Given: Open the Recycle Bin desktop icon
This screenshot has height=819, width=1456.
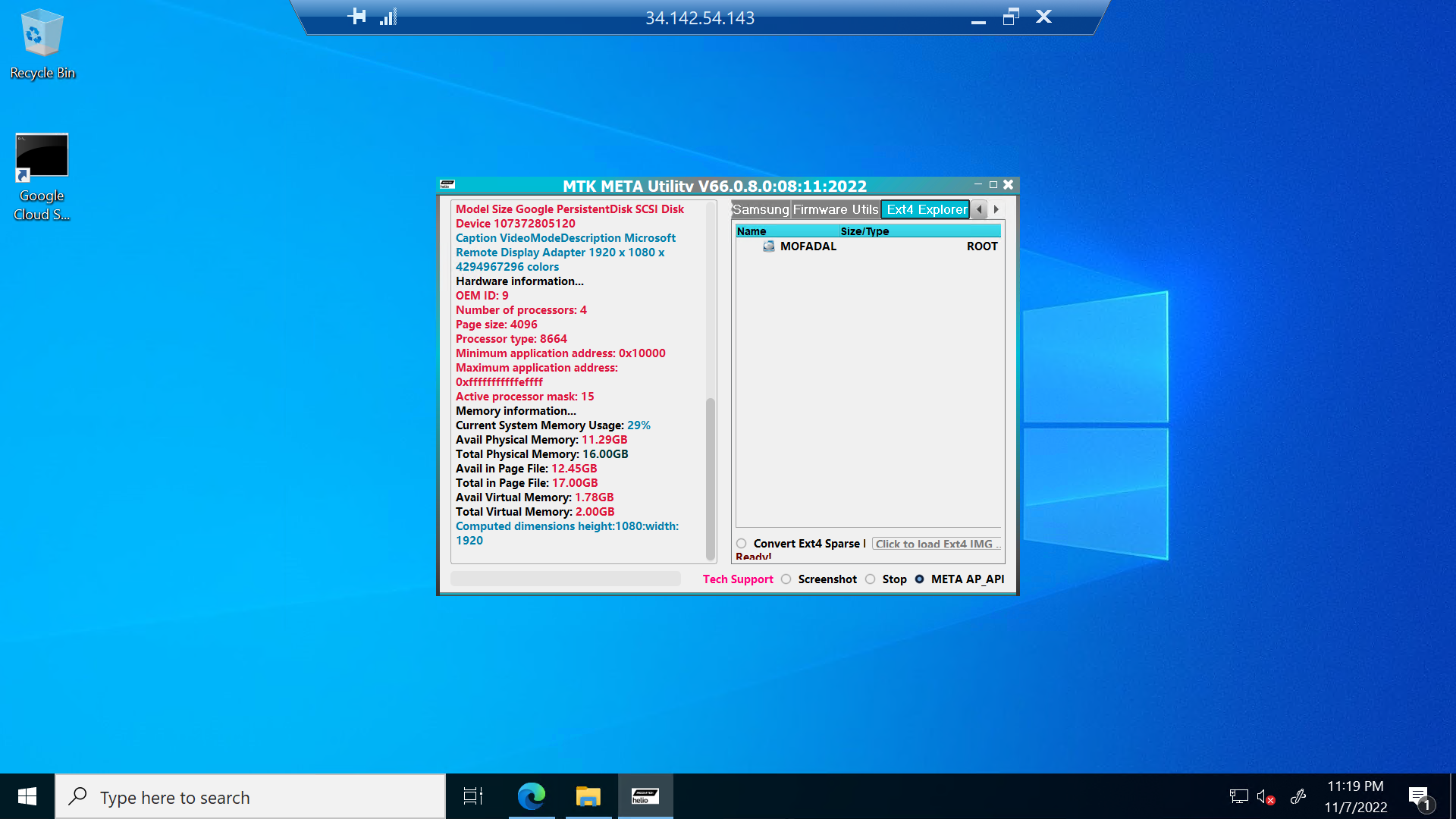Looking at the screenshot, I should tap(42, 44).
